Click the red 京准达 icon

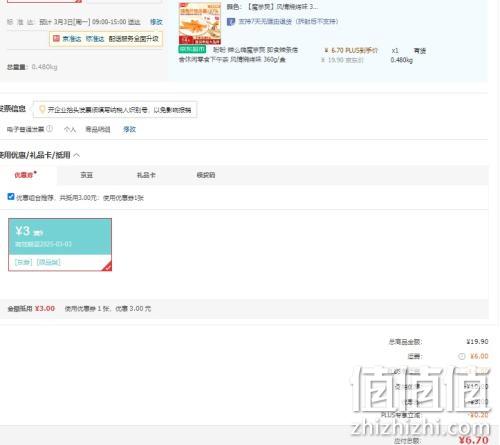point(56,39)
